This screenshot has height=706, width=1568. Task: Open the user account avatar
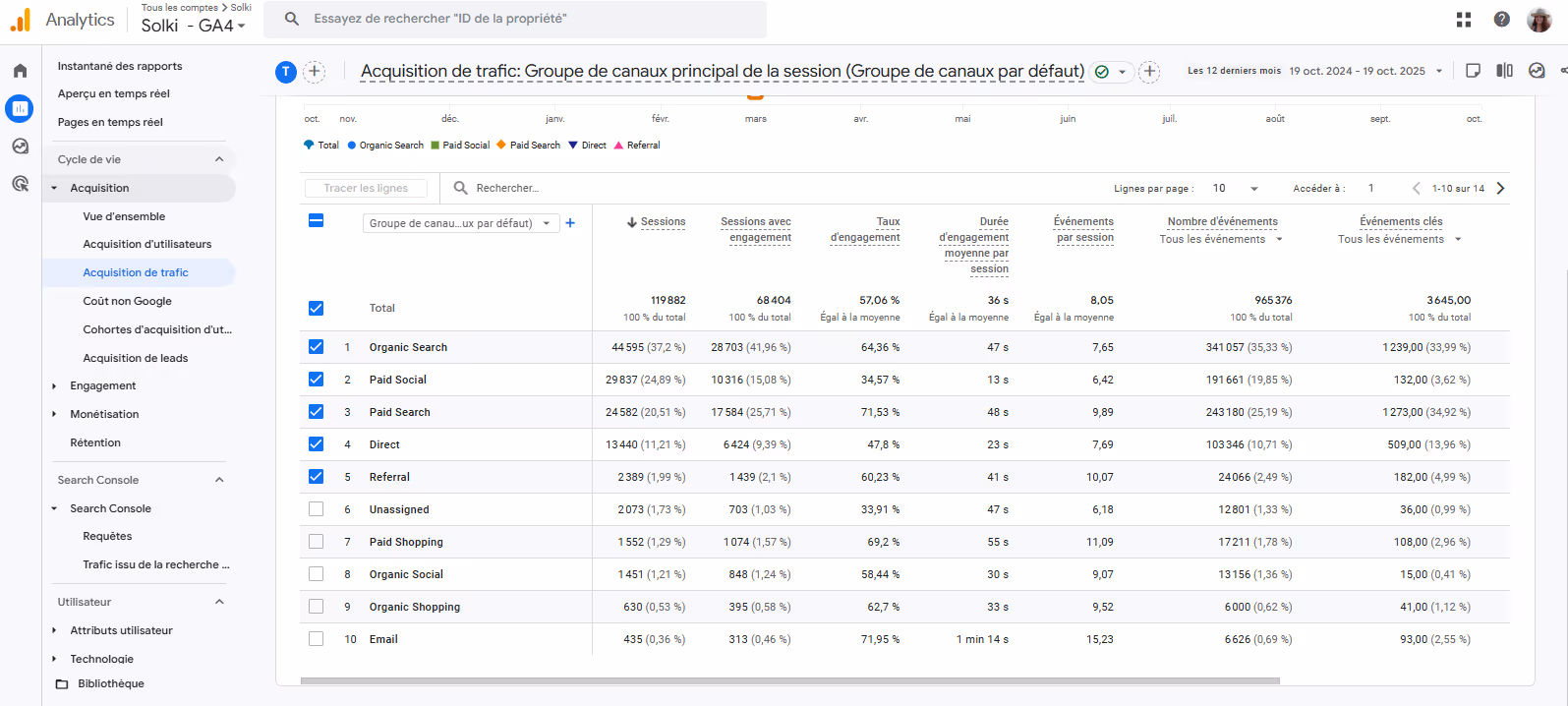pos(1539,19)
